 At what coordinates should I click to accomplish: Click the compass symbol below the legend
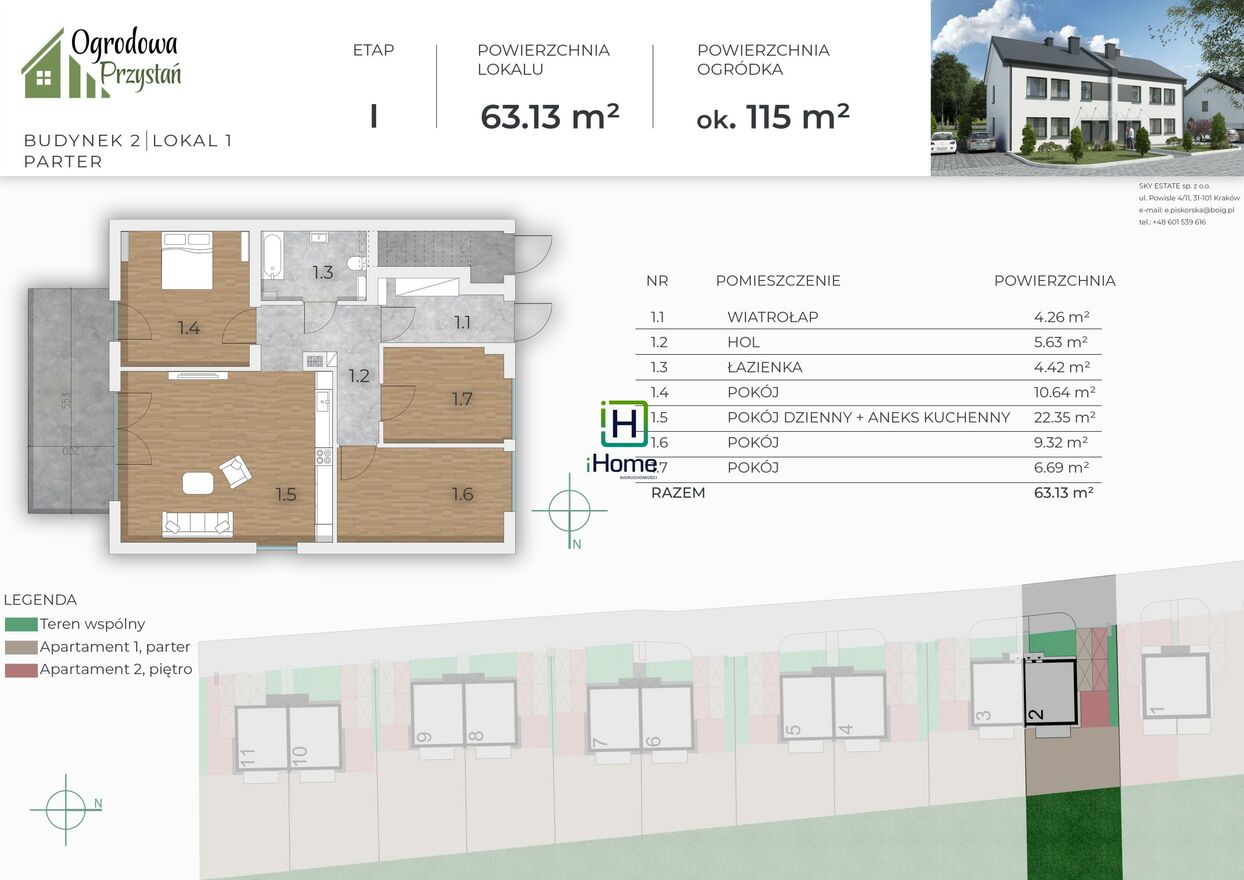click(x=66, y=805)
